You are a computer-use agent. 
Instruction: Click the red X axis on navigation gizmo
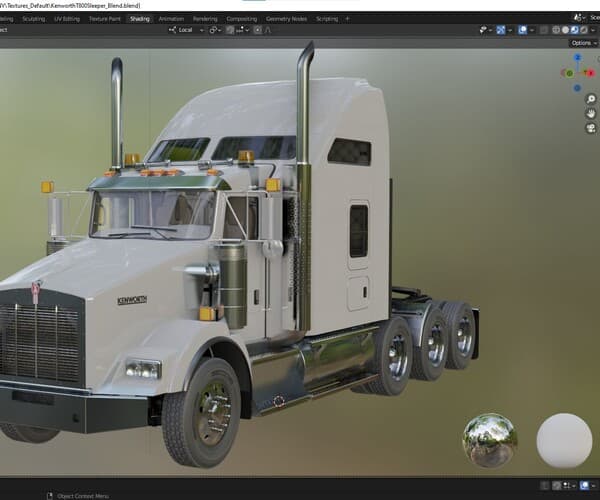point(592,74)
